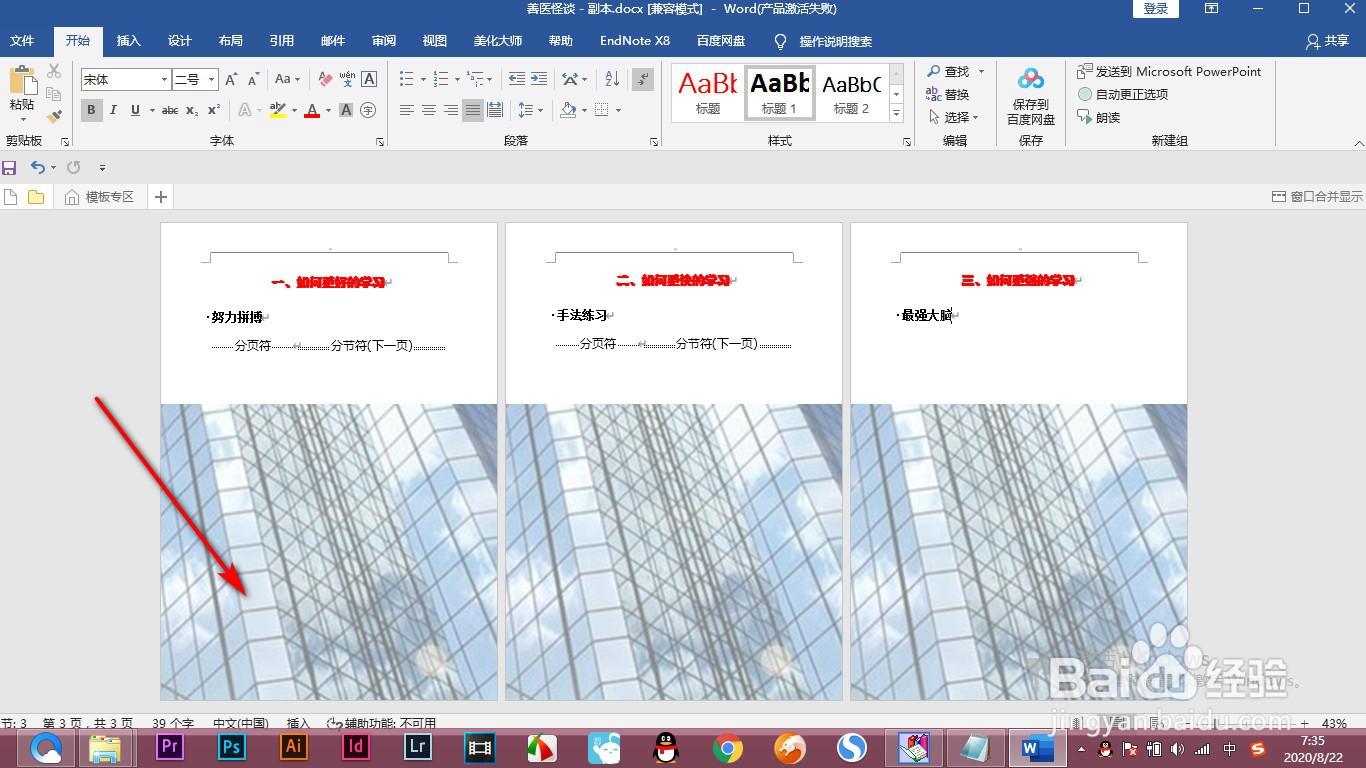
Task: Open the font size dropdown (二号)
Action: (212, 79)
